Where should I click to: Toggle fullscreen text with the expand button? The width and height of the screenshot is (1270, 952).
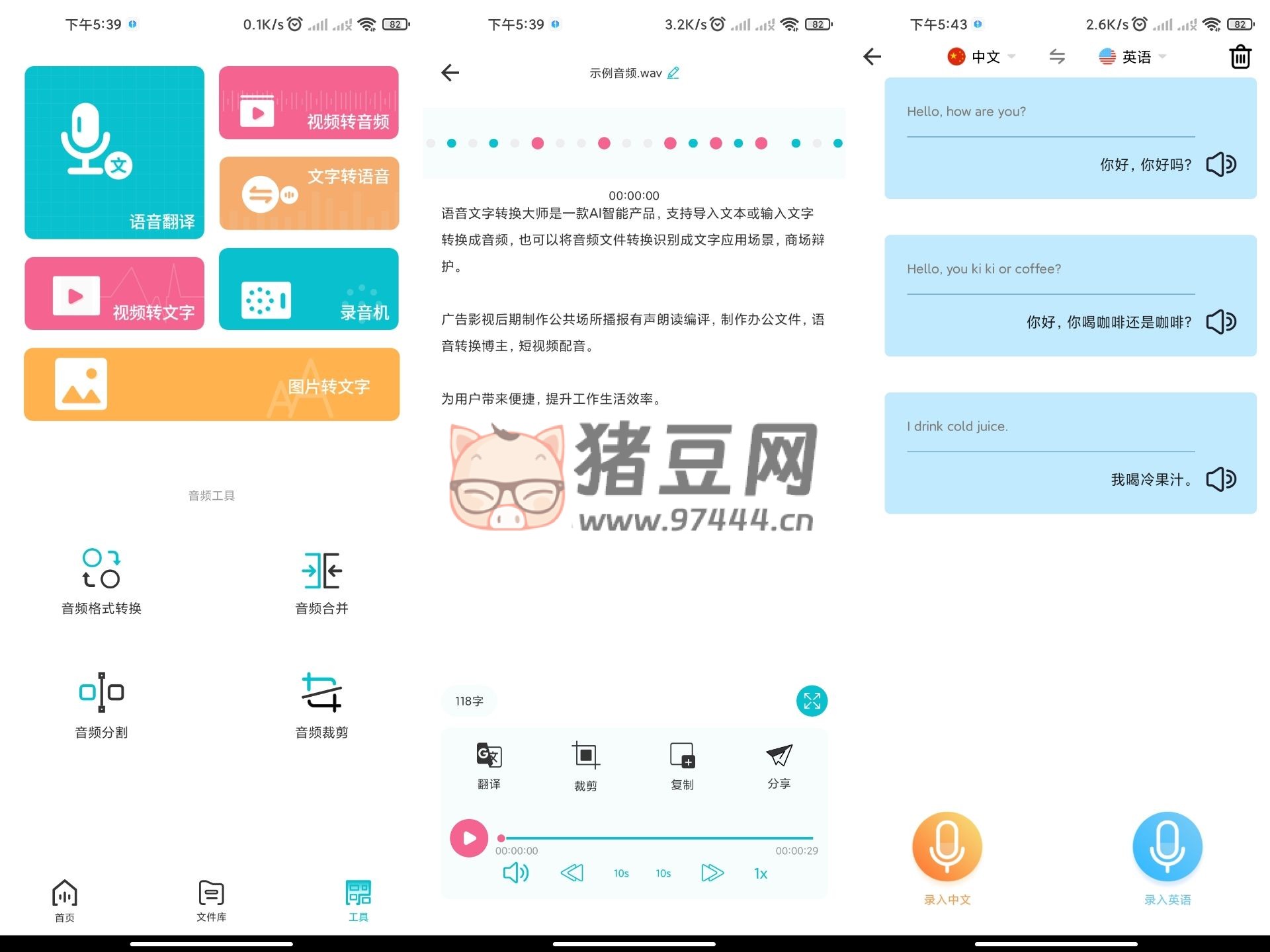812,701
